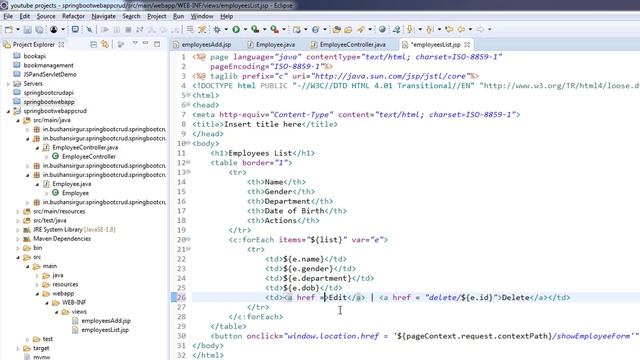Close the employeesList.jsp editor tab
Screen dimensions: 640x360
click(467, 44)
